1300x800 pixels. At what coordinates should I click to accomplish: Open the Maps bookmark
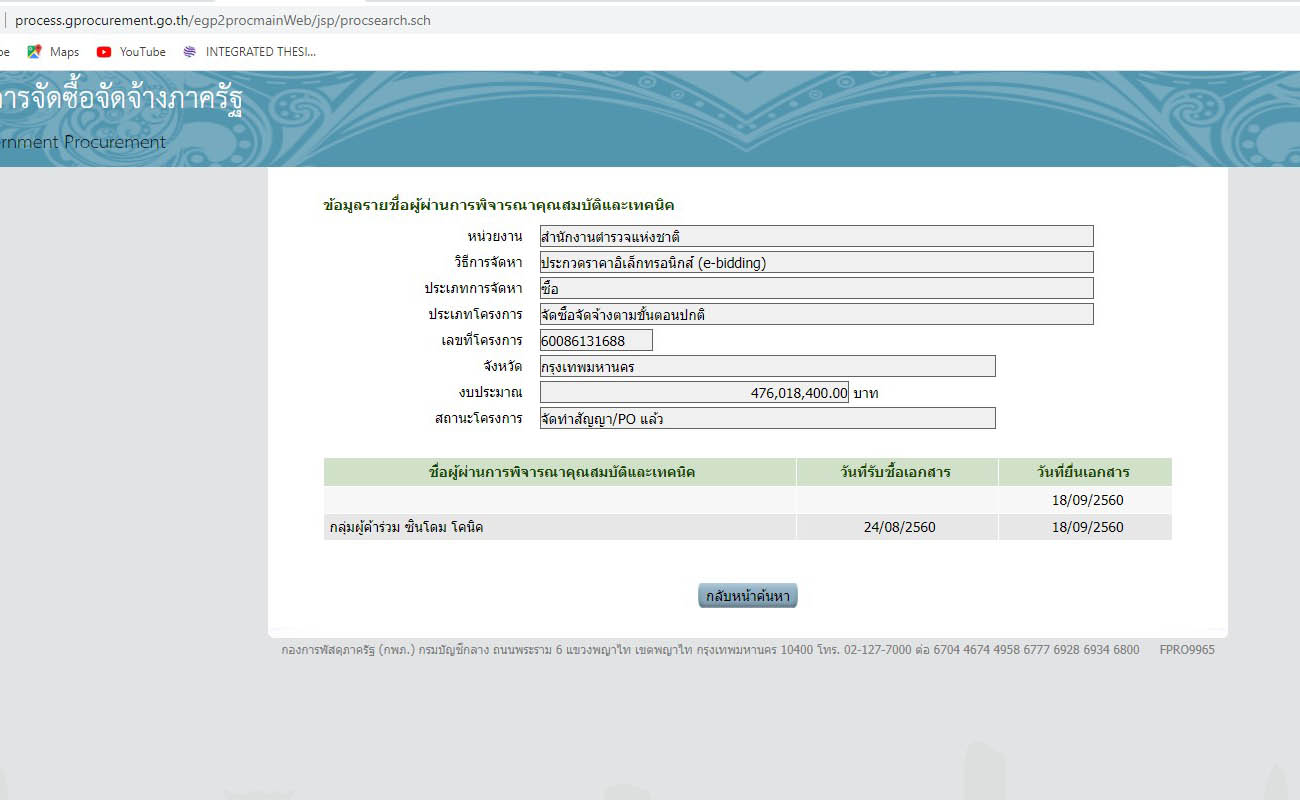point(54,52)
